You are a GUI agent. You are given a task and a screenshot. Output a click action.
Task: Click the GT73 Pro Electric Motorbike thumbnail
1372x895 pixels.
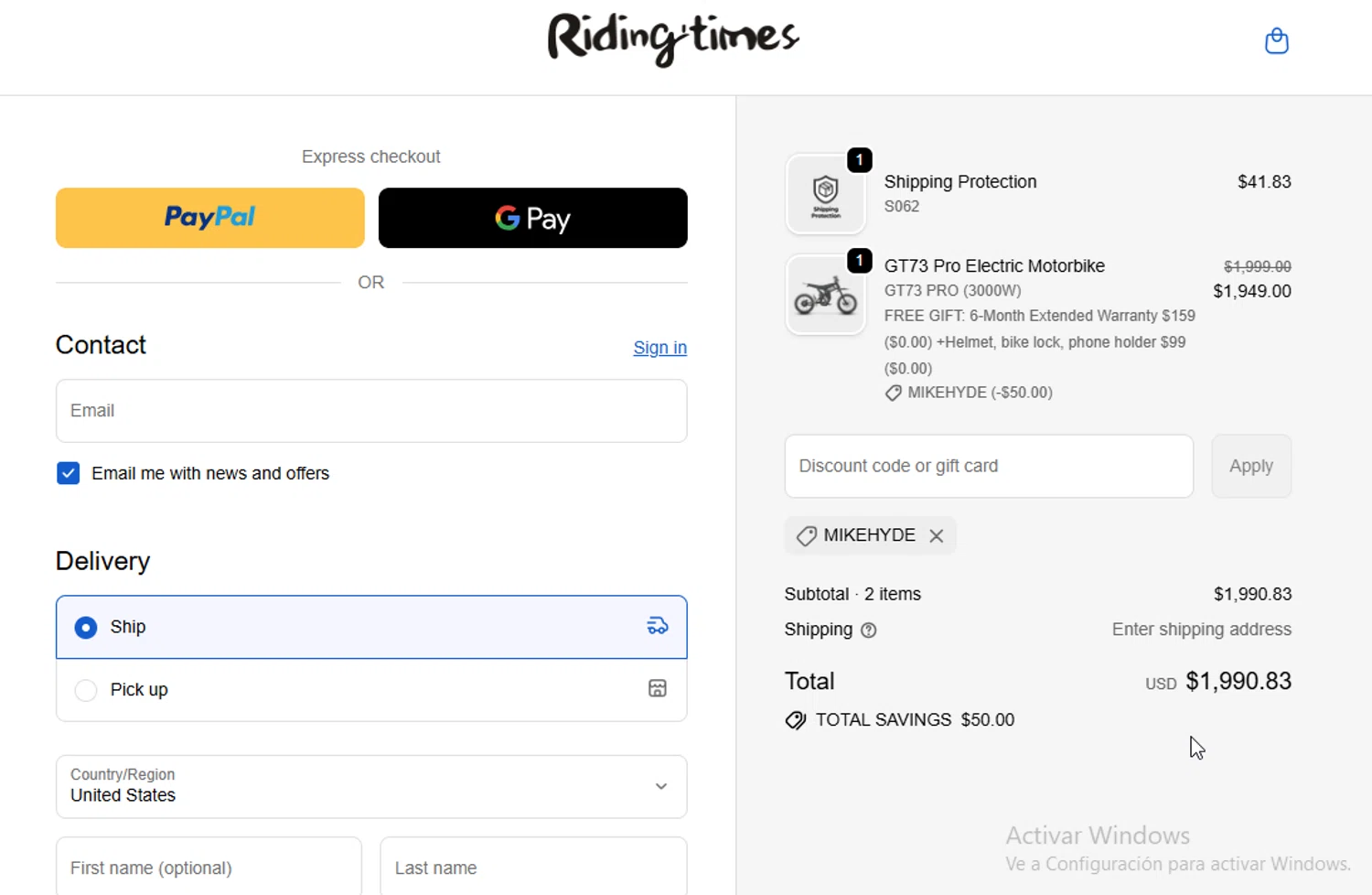tap(826, 295)
